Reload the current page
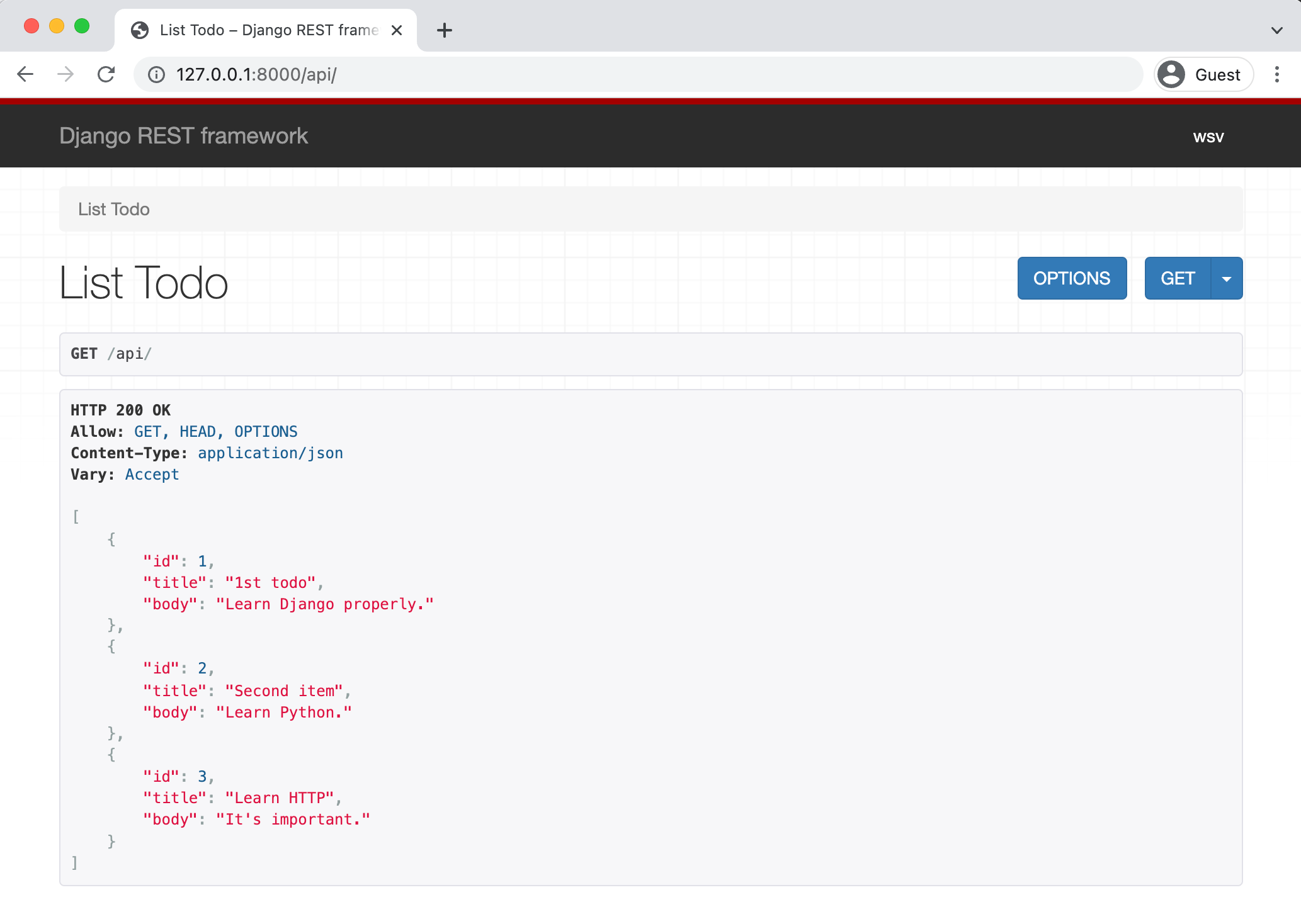1301x924 pixels. click(106, 74)
